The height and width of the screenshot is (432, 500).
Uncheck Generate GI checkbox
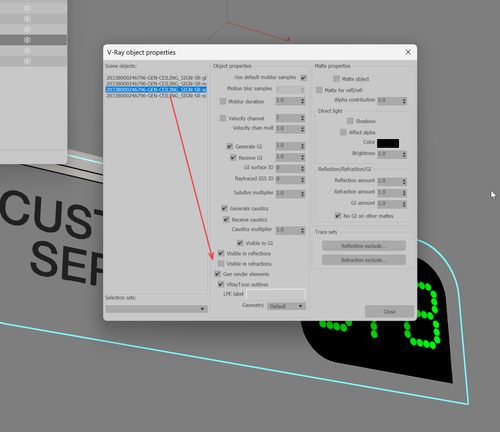click(x=230, y=146)
